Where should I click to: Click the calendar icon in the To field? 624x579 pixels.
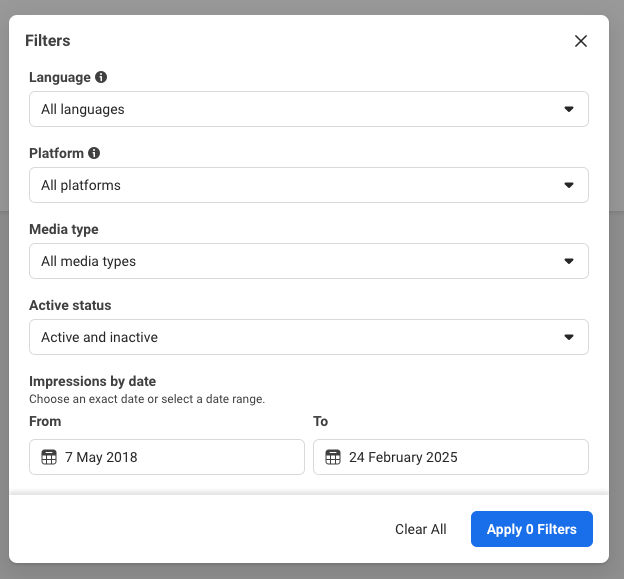pos(333,457)
